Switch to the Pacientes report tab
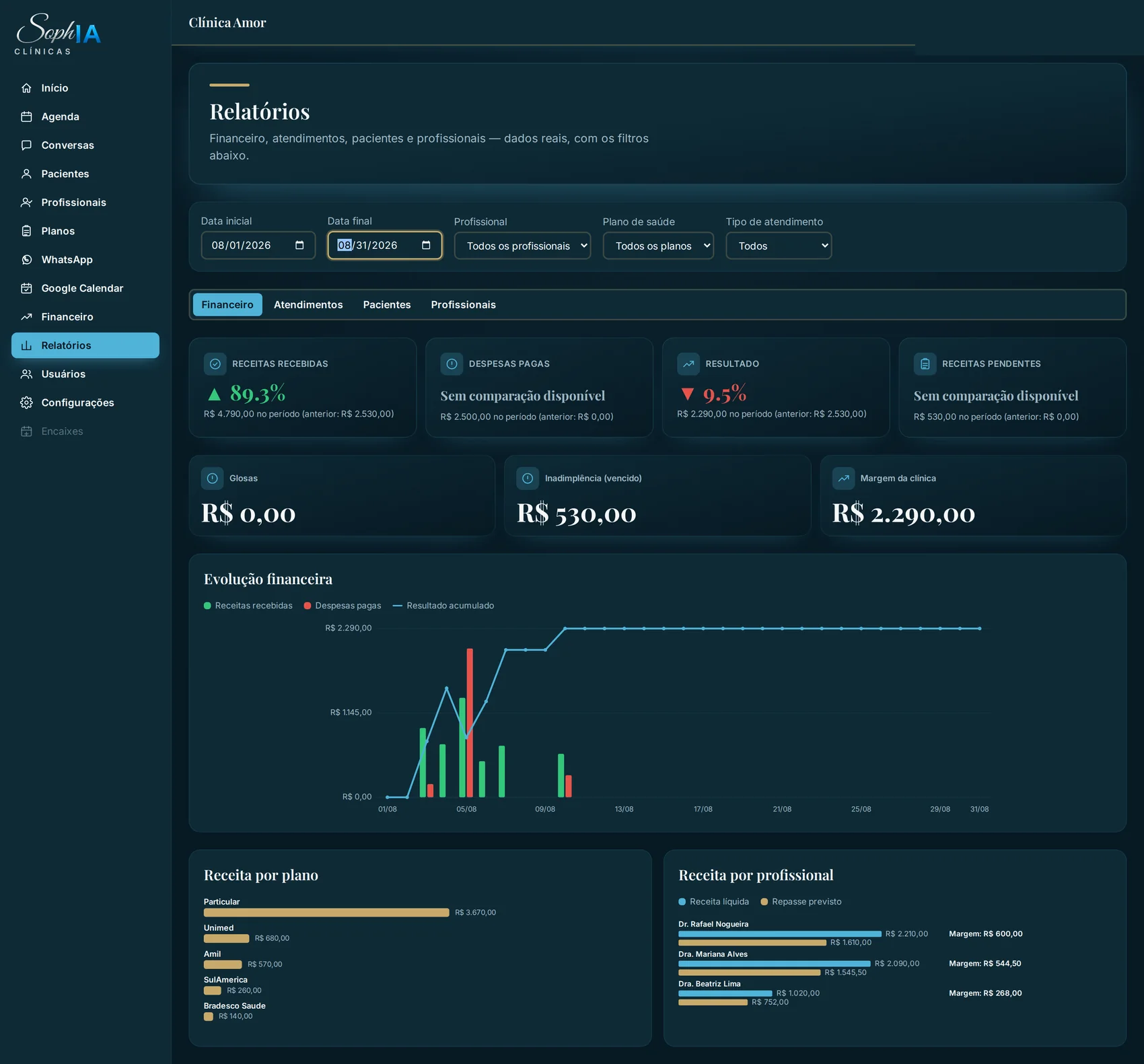Screen dimensions: 1144x1064 [387, 305]
